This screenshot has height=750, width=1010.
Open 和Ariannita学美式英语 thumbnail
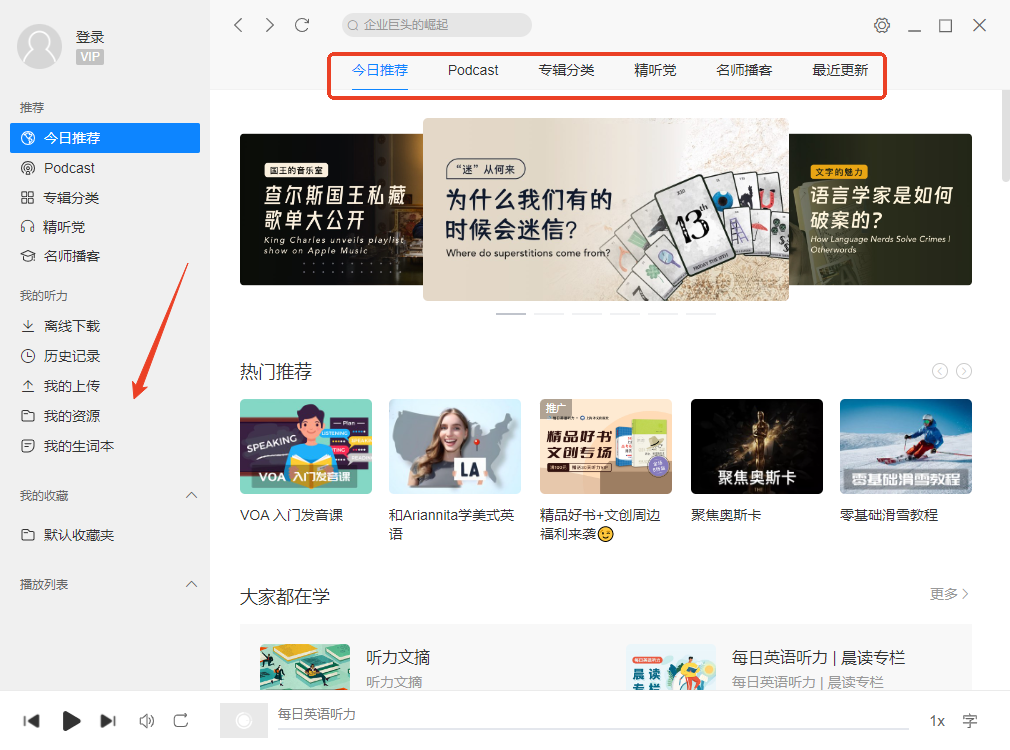455,447
